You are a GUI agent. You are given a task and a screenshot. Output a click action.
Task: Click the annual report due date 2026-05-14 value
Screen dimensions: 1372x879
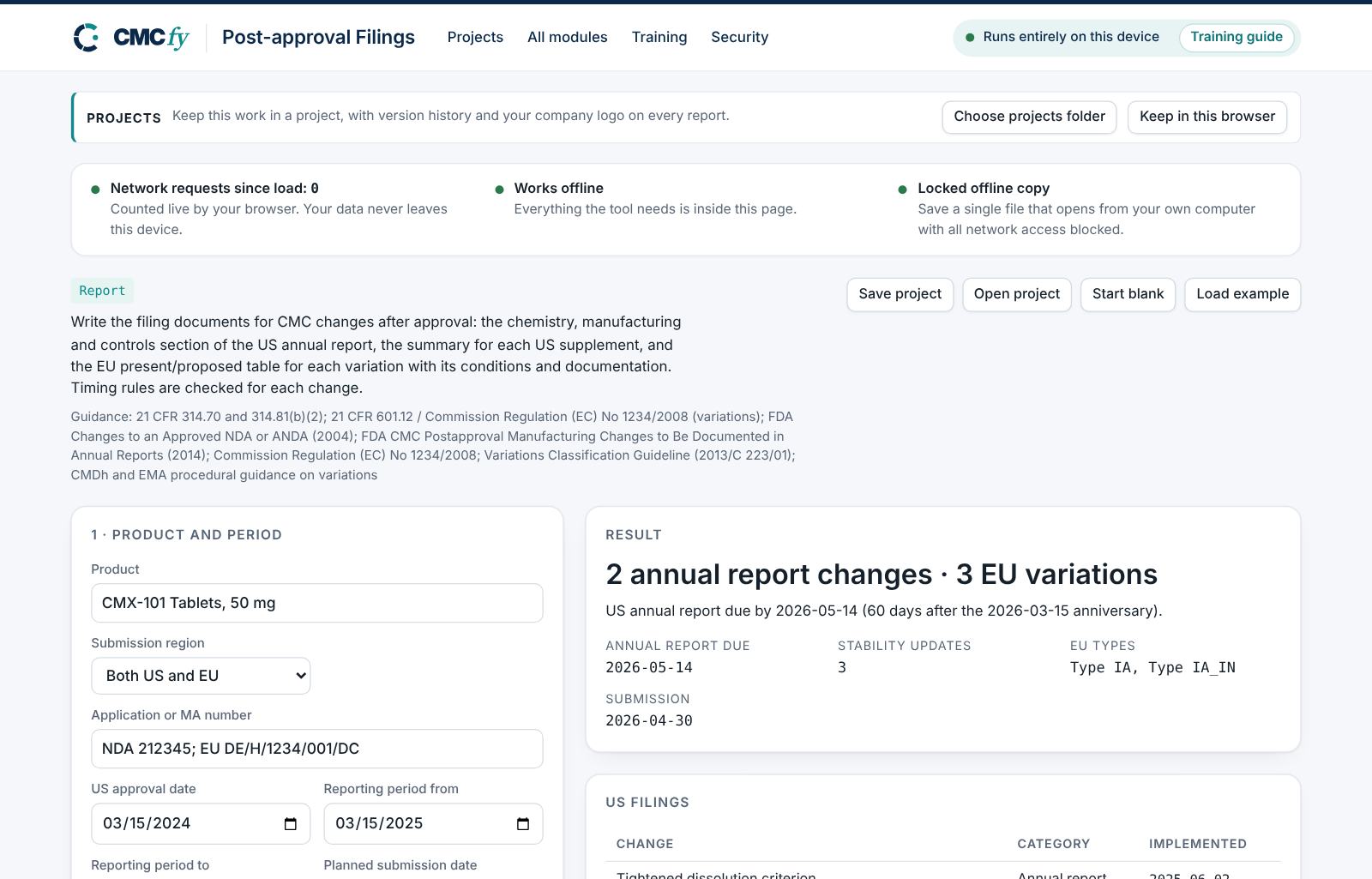coord(649,667)
